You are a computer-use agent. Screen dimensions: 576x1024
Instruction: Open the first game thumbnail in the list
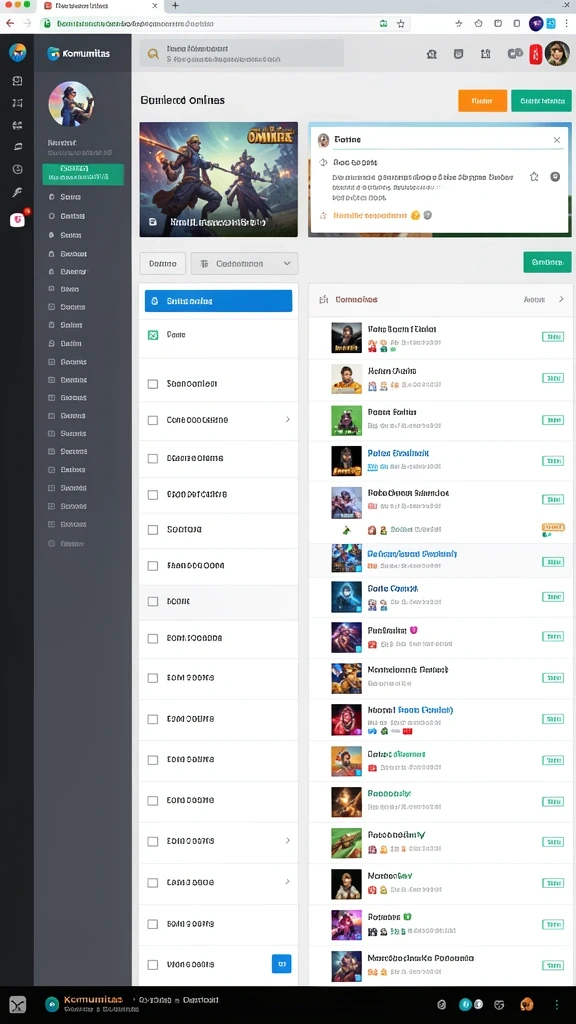(346, 338)
